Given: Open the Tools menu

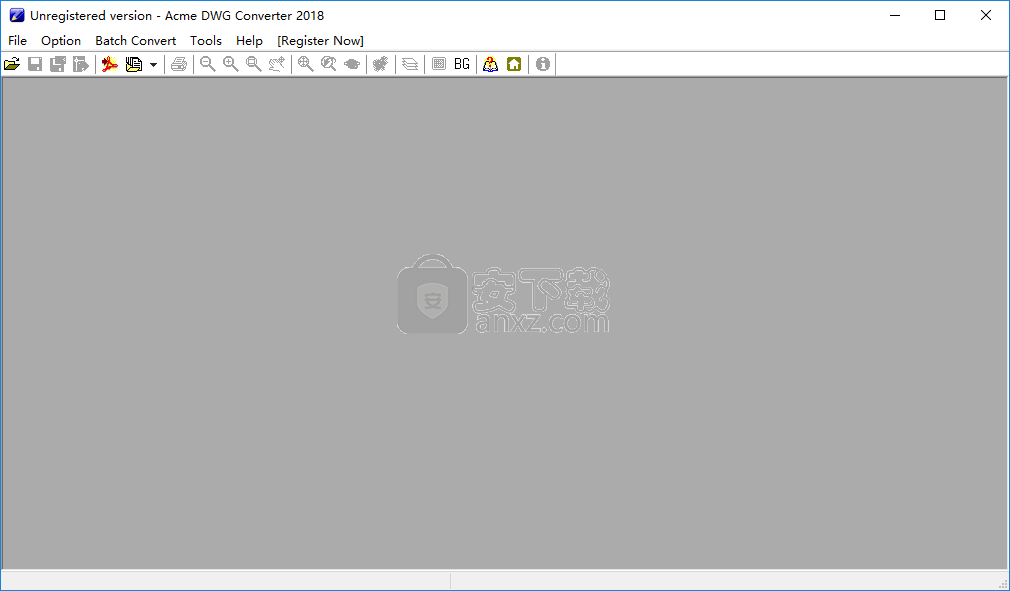Looking at the screenshot, I should tap(206, 41).
